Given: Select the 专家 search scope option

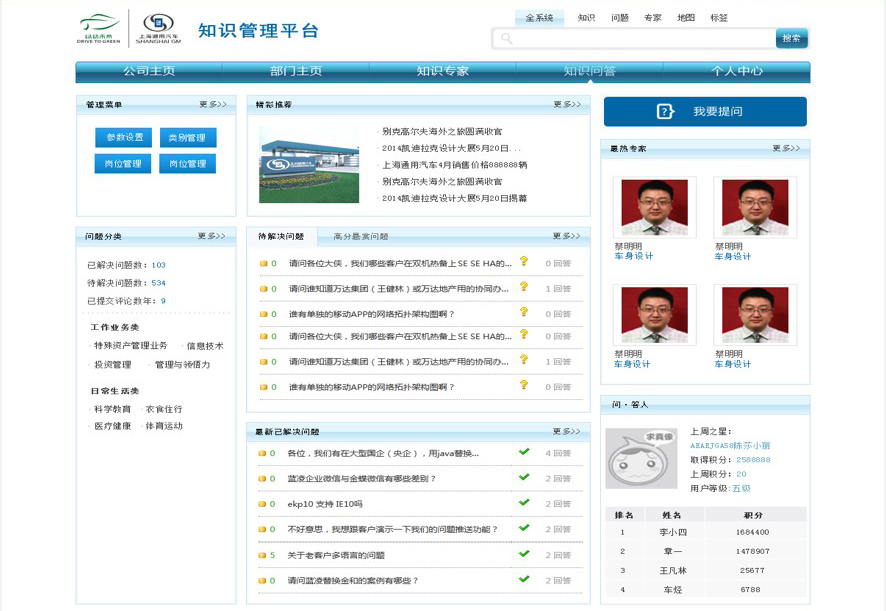Looking at the screenshot, I should click(x=653, y=18).
